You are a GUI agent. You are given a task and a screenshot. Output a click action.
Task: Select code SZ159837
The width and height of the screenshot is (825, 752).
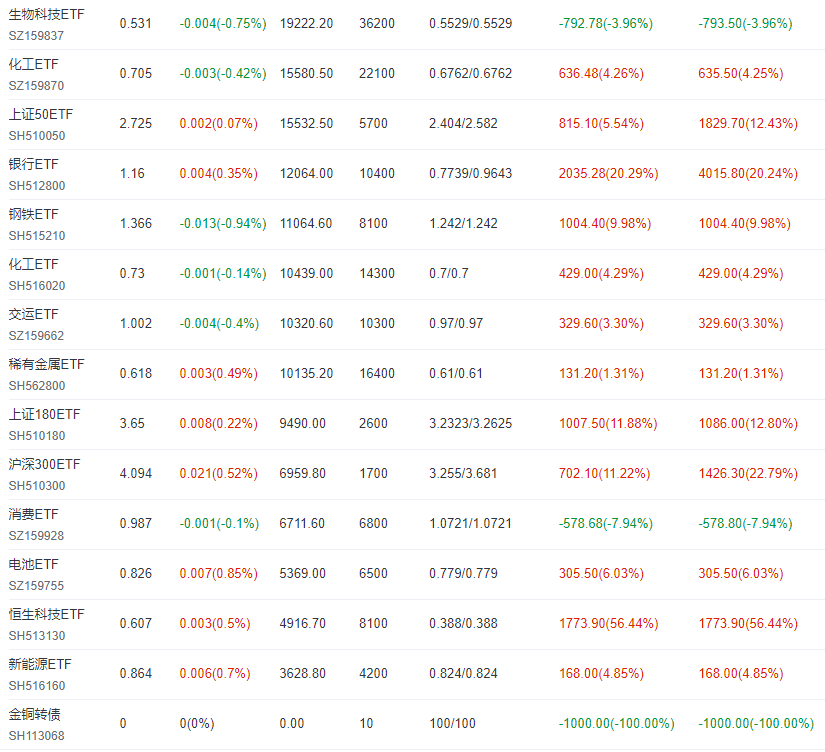click(x=36, y=36)
